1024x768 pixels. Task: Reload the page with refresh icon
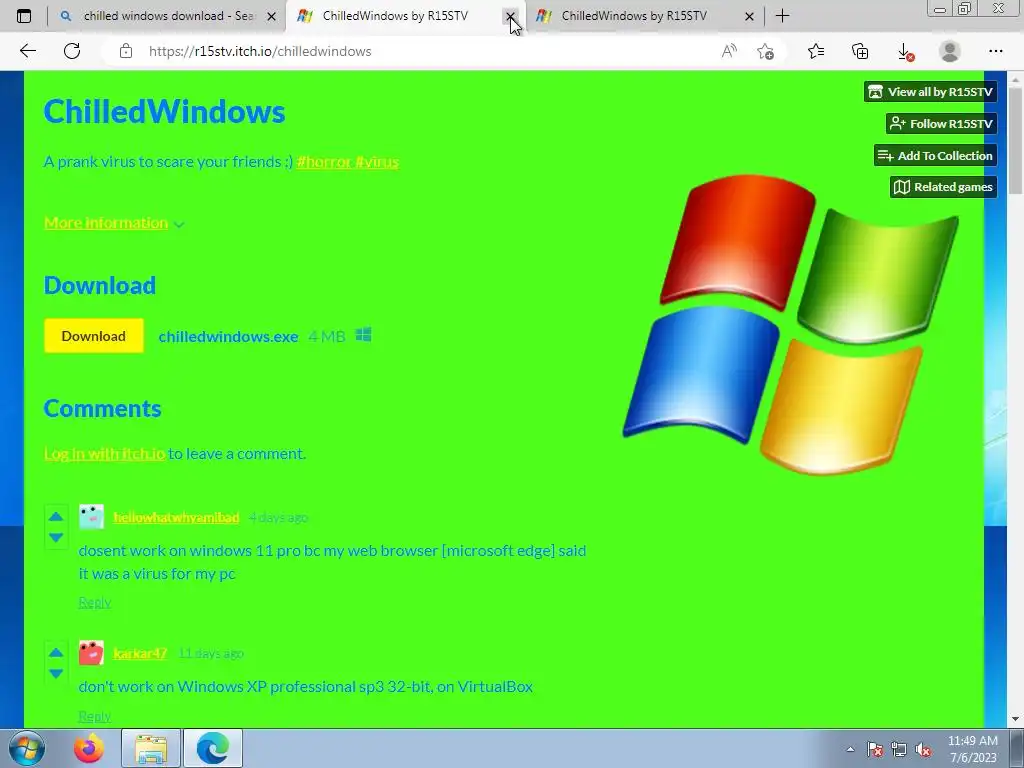72,51
